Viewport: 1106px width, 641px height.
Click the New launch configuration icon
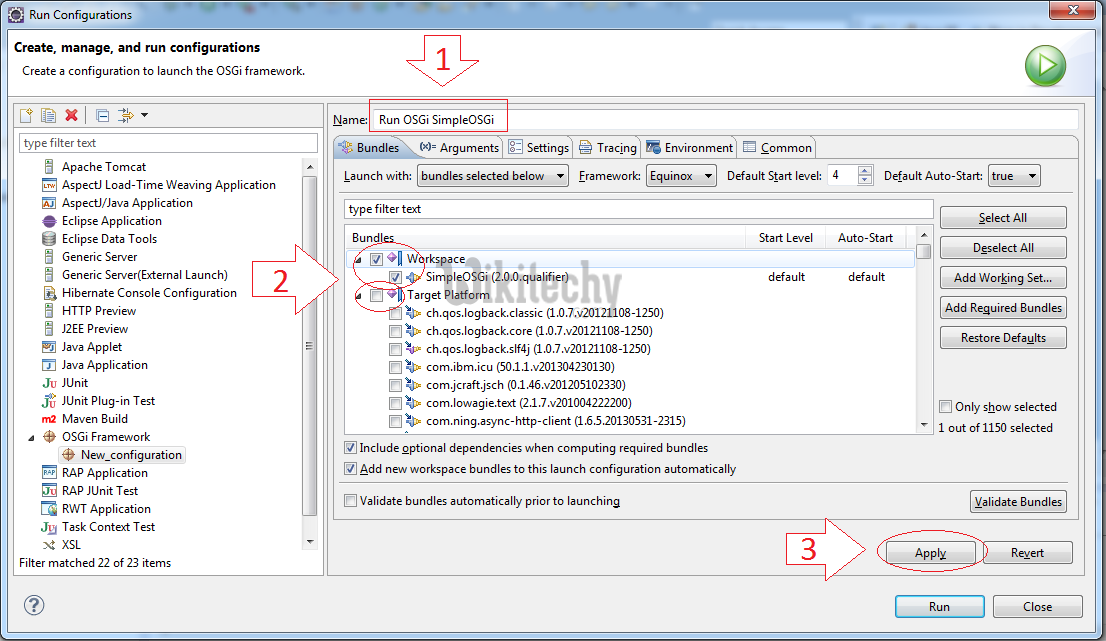coord(27,116)
